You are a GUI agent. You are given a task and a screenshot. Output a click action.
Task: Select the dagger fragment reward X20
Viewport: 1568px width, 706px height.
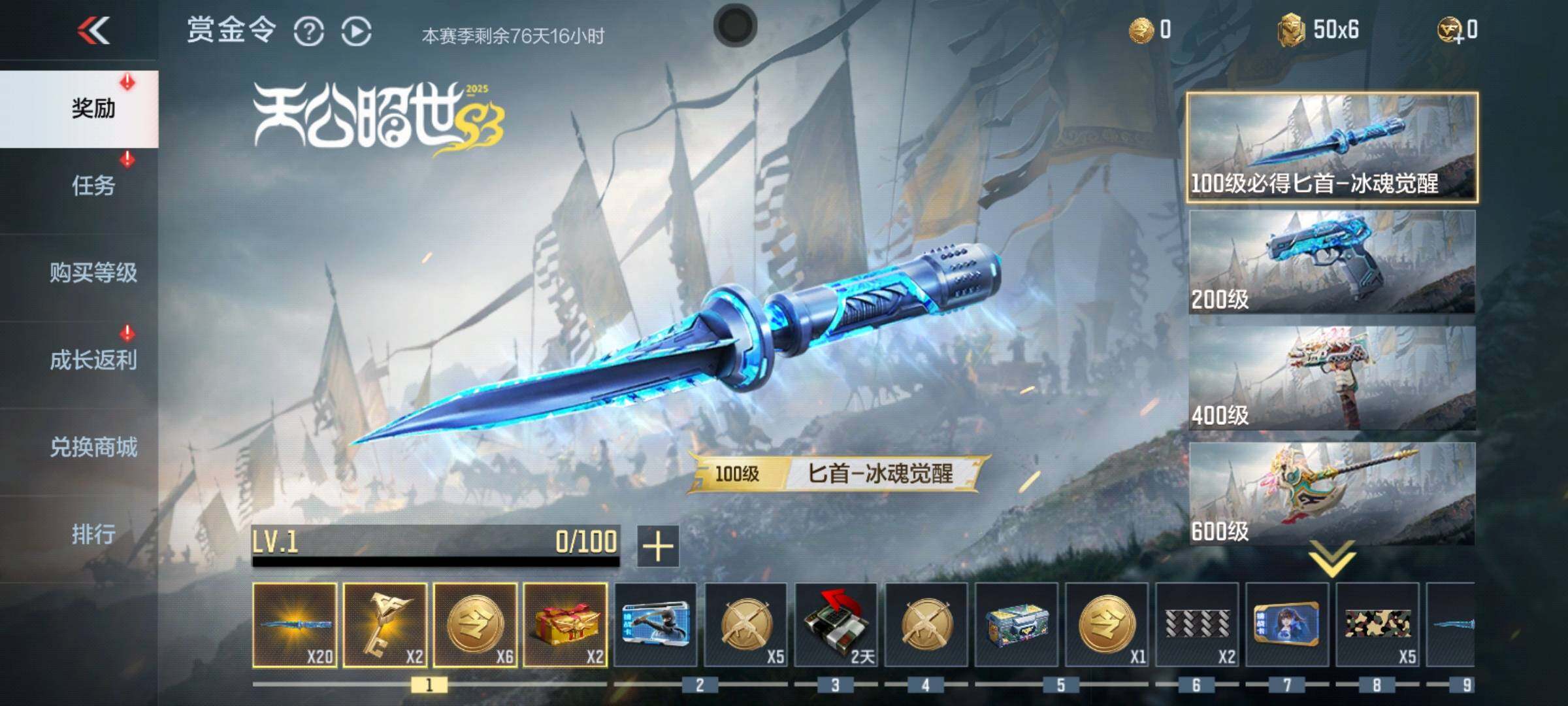[295, 625]
